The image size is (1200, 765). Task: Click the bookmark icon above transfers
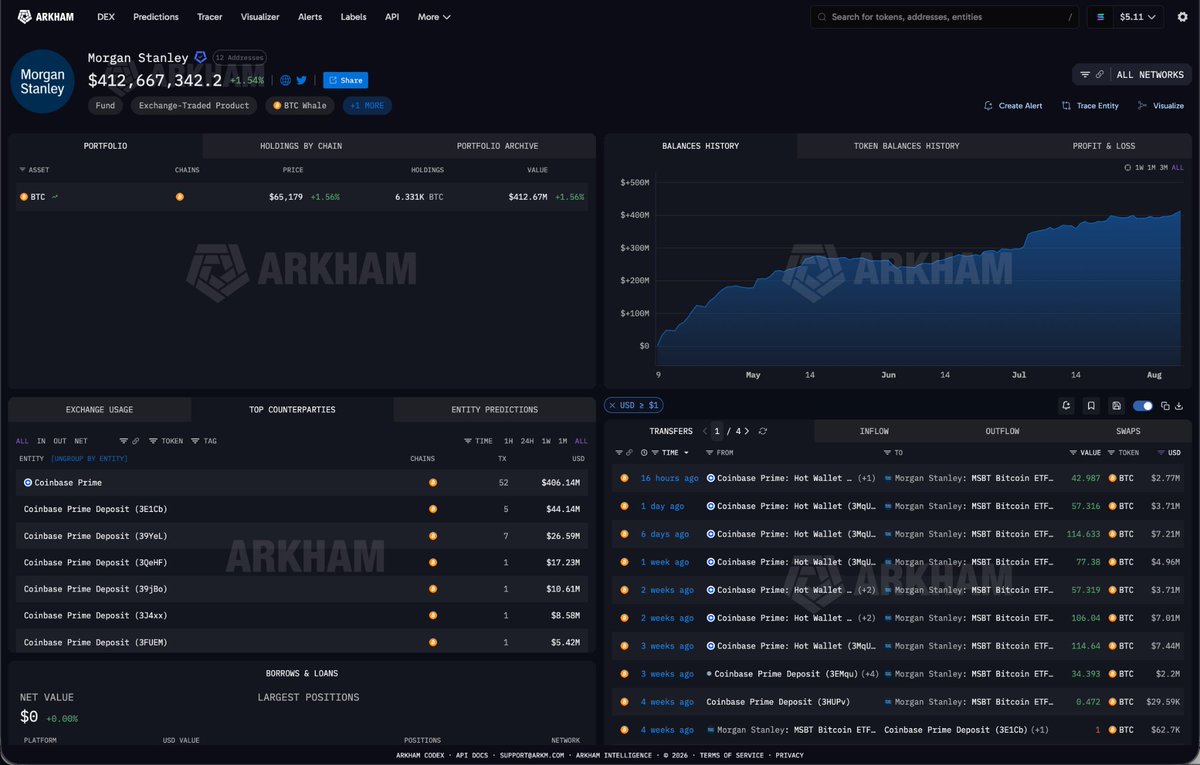(x=1091, y=405)
